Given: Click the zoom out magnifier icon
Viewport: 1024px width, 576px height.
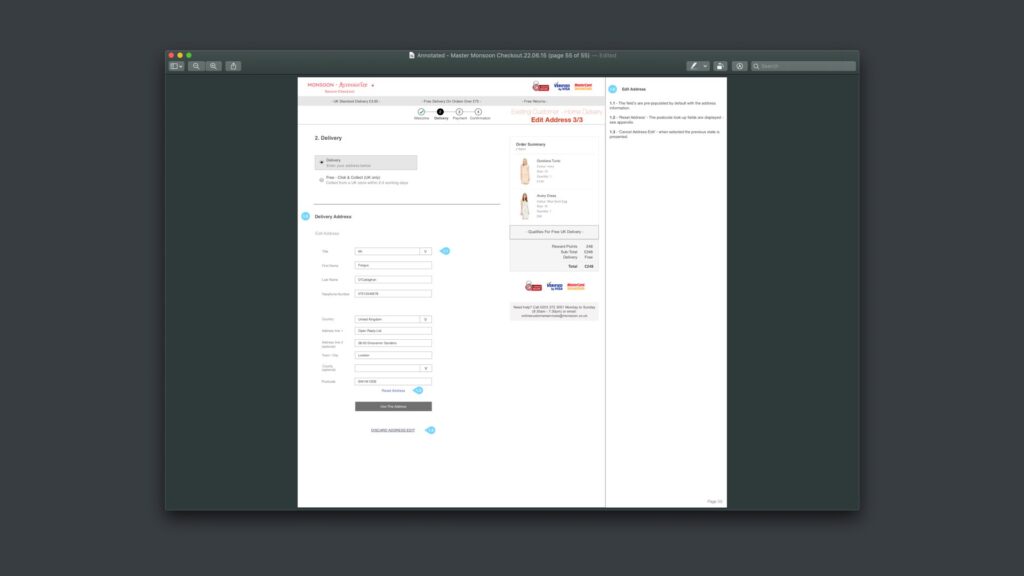Looking at the screenshot, I should (x=197, y=66).
